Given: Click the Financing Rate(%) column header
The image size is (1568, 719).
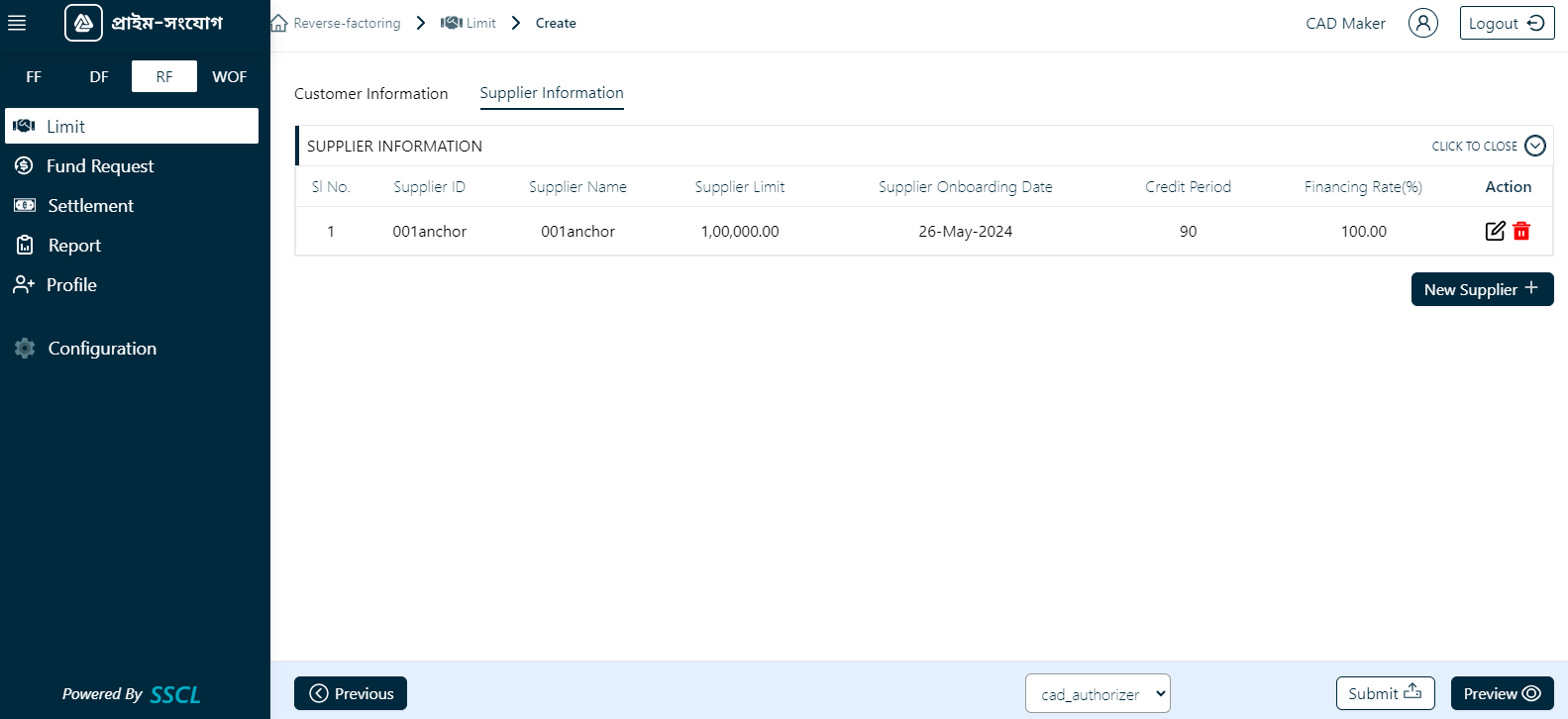Looking at the screenshot, I should (1363, 186).
